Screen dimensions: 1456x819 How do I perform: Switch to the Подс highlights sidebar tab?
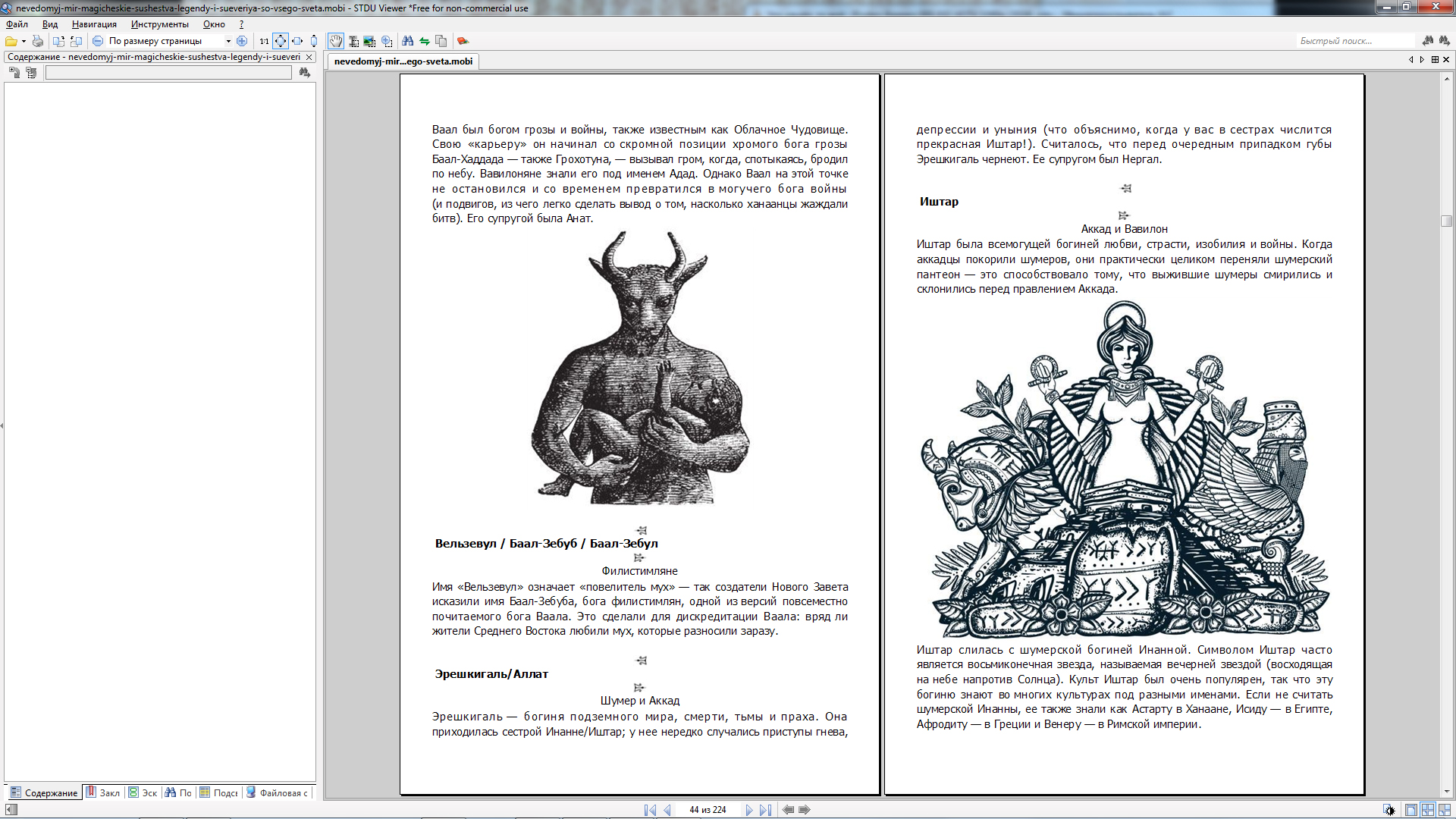point(218,792)
